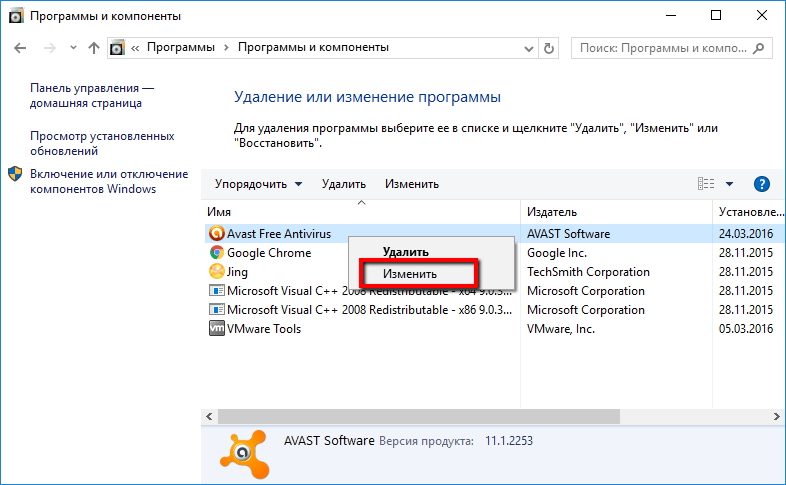Expand hidden breadcrumb chevron in address bar
The image size is (786, 485).
pyautogui.click(x=135, y=48)
